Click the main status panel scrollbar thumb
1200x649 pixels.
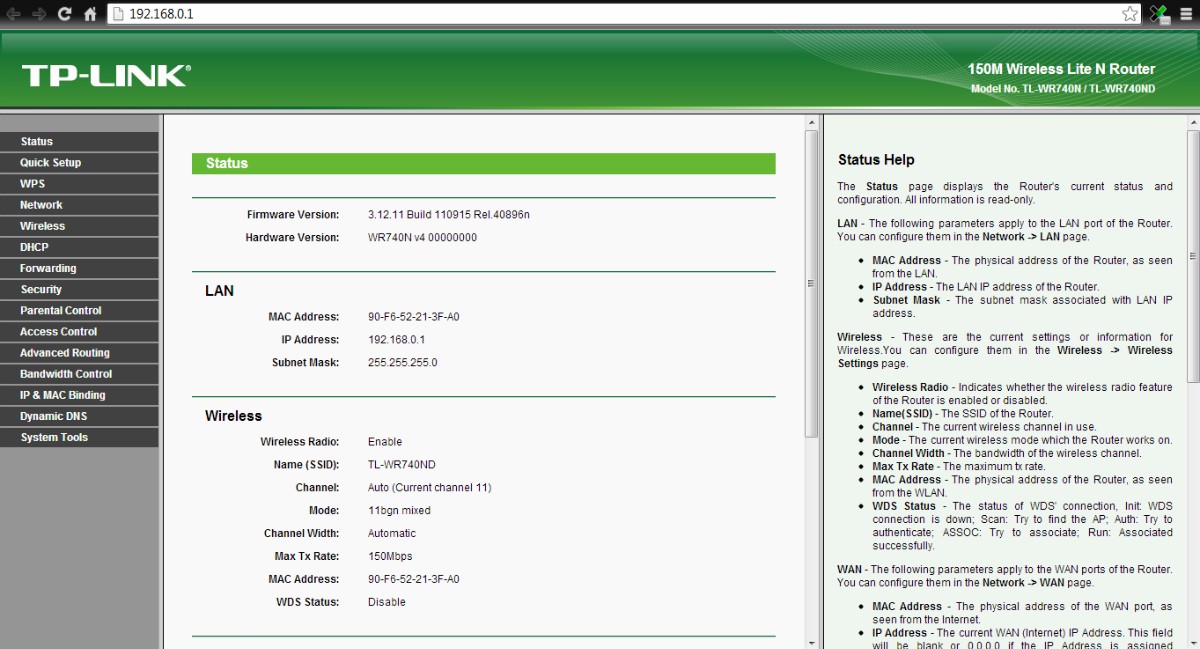click(x=811, y=285)
